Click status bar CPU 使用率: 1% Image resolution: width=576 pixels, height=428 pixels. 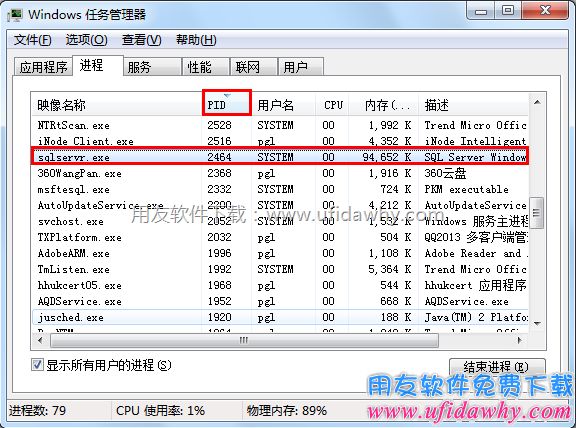coord(160,410)
